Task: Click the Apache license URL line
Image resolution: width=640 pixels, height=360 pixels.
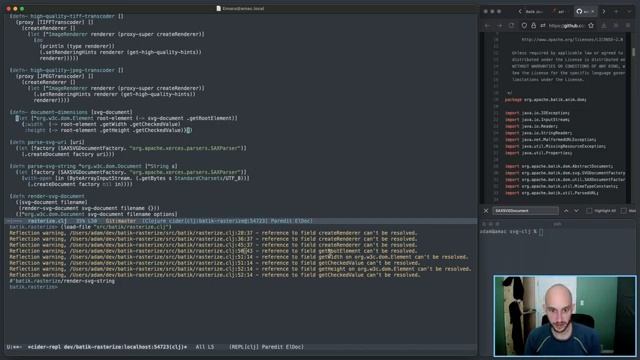Action: (x=572, y=40)
